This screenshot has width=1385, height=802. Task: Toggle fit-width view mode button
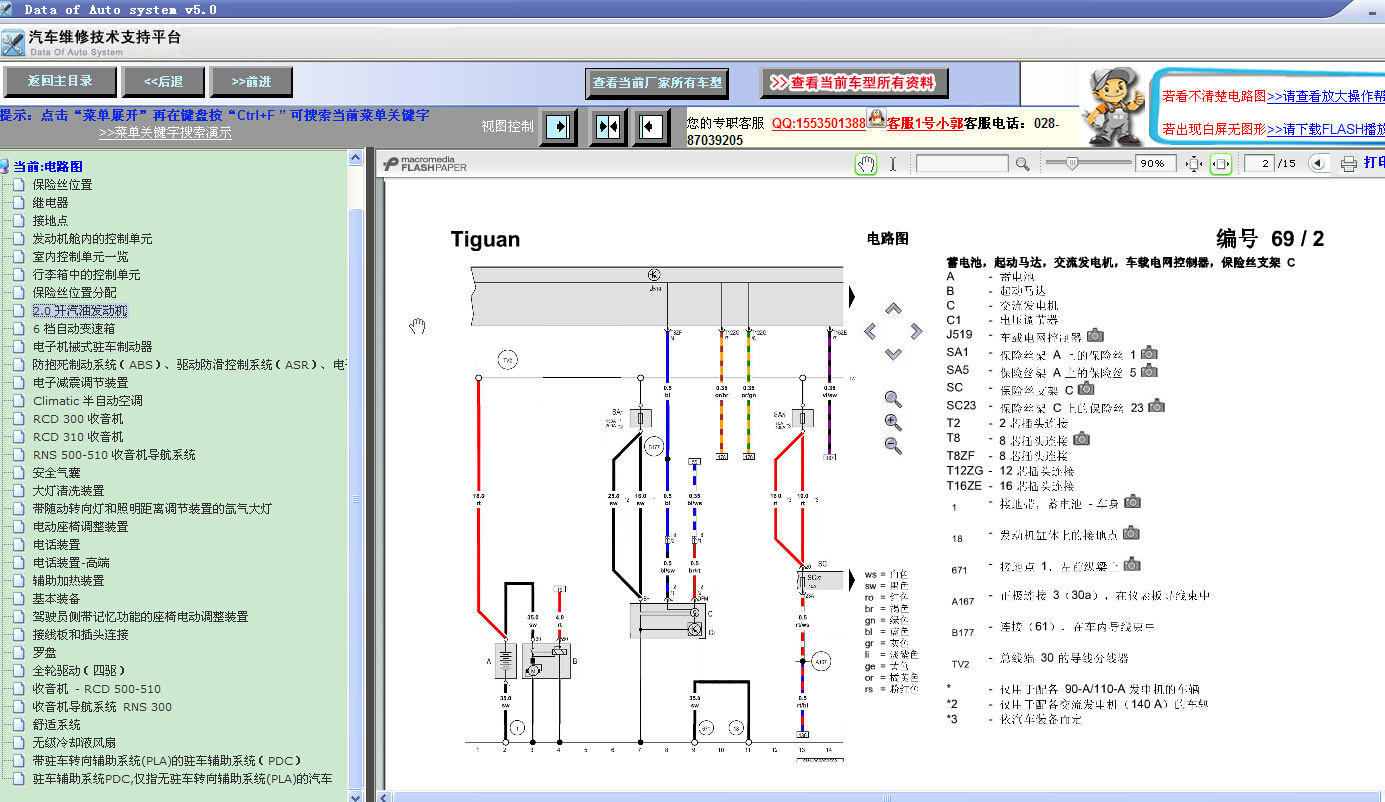[1221, 164]
